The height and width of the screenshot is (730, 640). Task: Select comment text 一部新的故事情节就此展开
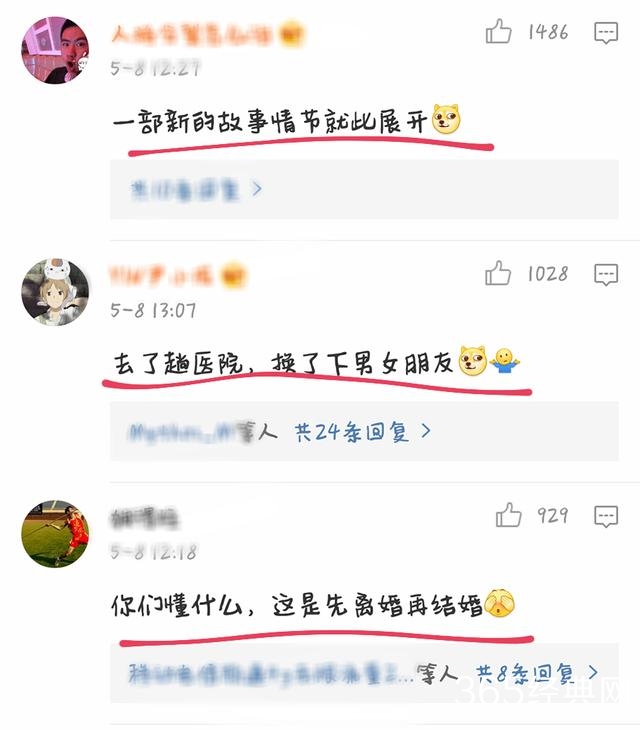[x=270, y=121]
